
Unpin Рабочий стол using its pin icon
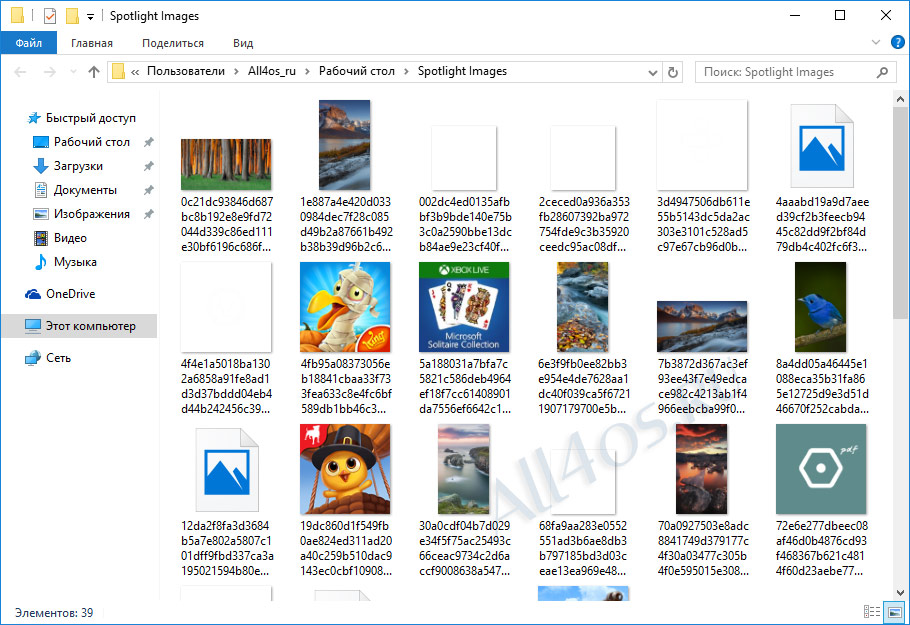coord(149,142)
